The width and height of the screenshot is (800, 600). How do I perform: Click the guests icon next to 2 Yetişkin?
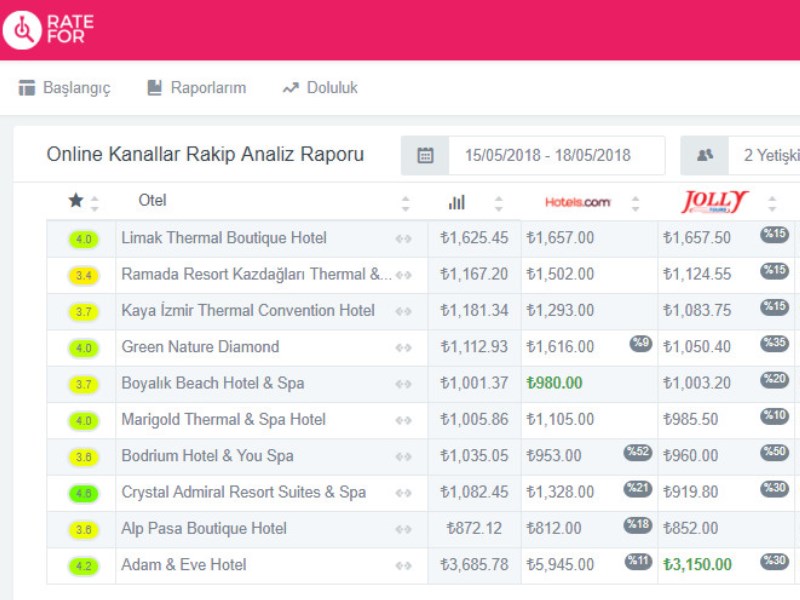pos(705,155)
